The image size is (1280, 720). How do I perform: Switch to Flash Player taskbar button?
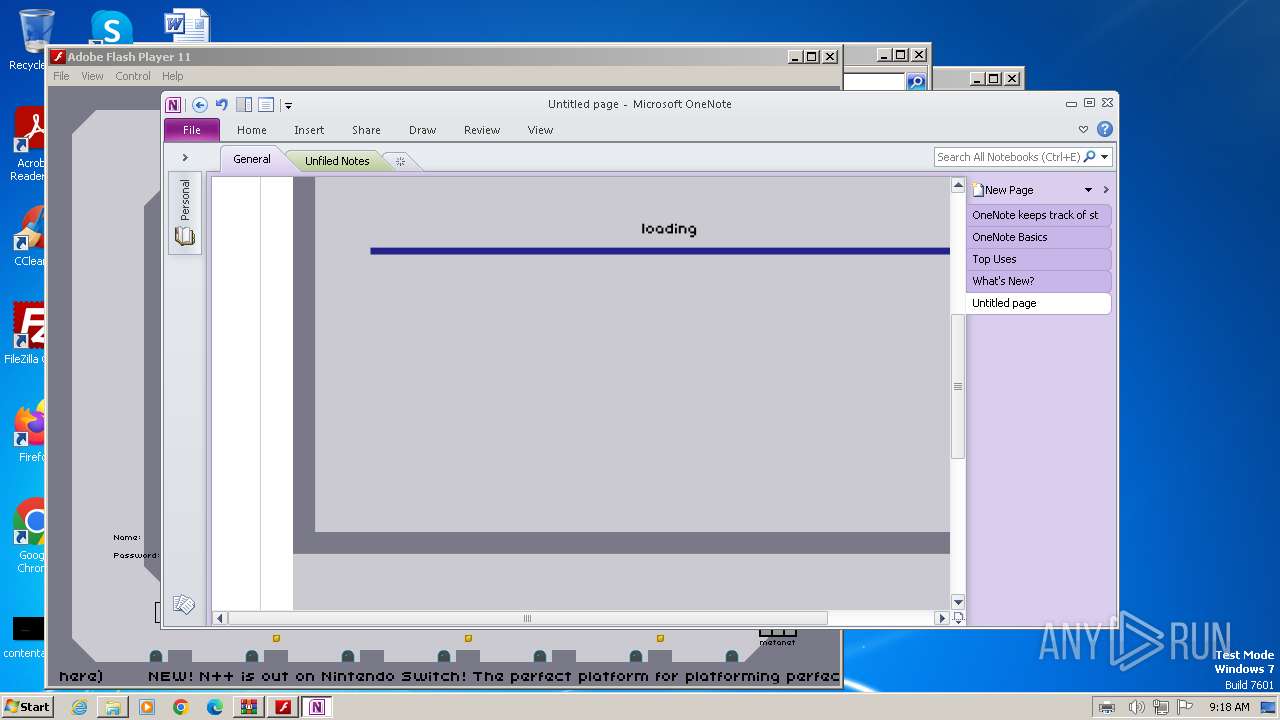click(x=283, y=707)
